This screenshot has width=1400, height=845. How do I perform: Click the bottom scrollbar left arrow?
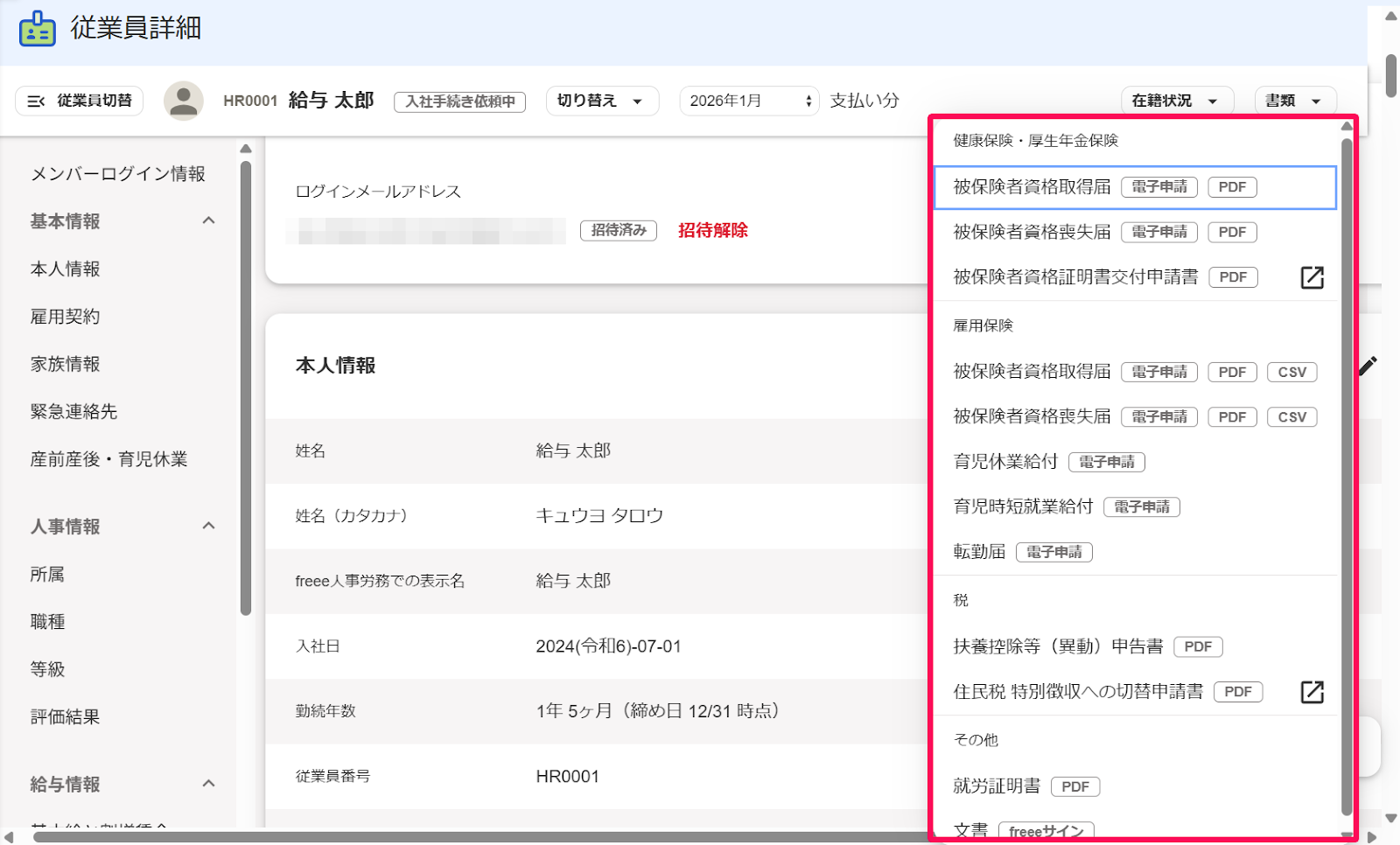coord(9,837)
